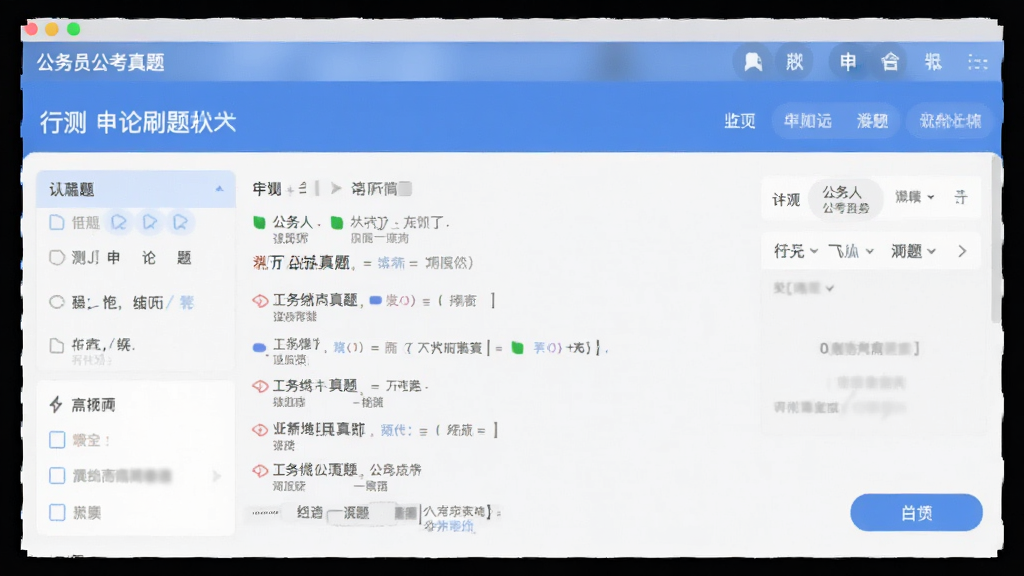Open the 报 item in the top bar
1024x576 pixels.
[x=933, y=62]
